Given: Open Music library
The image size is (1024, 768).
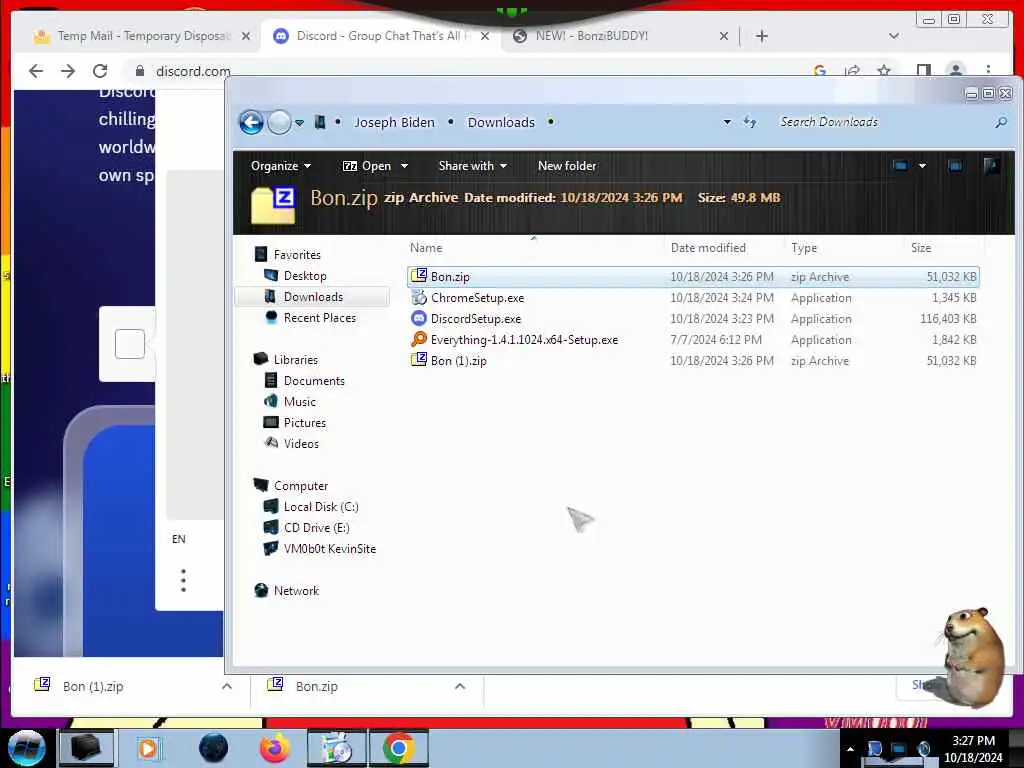Looking at the screenshot, I should coord(299,402).
